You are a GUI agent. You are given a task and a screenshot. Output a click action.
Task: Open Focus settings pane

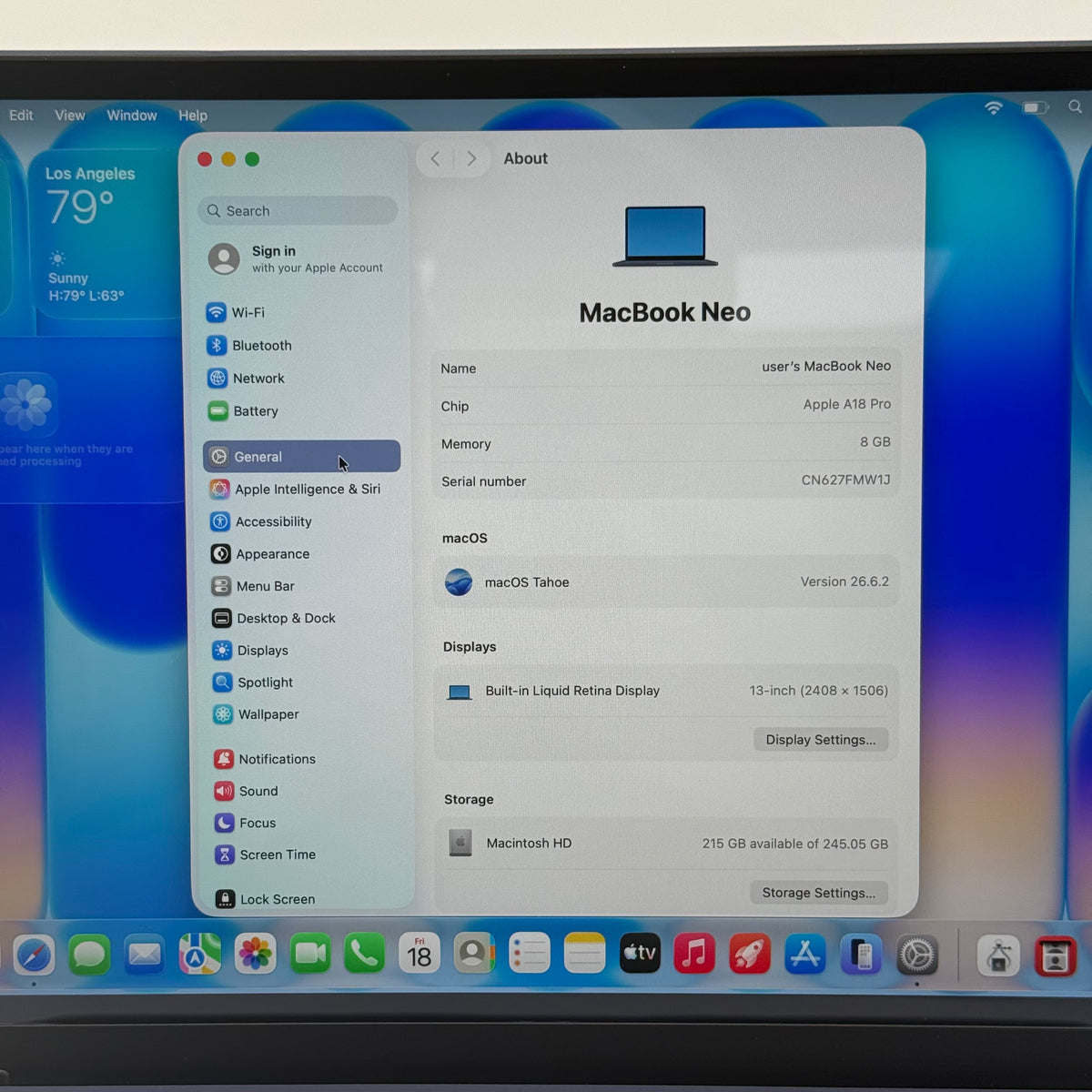[245, 823]
